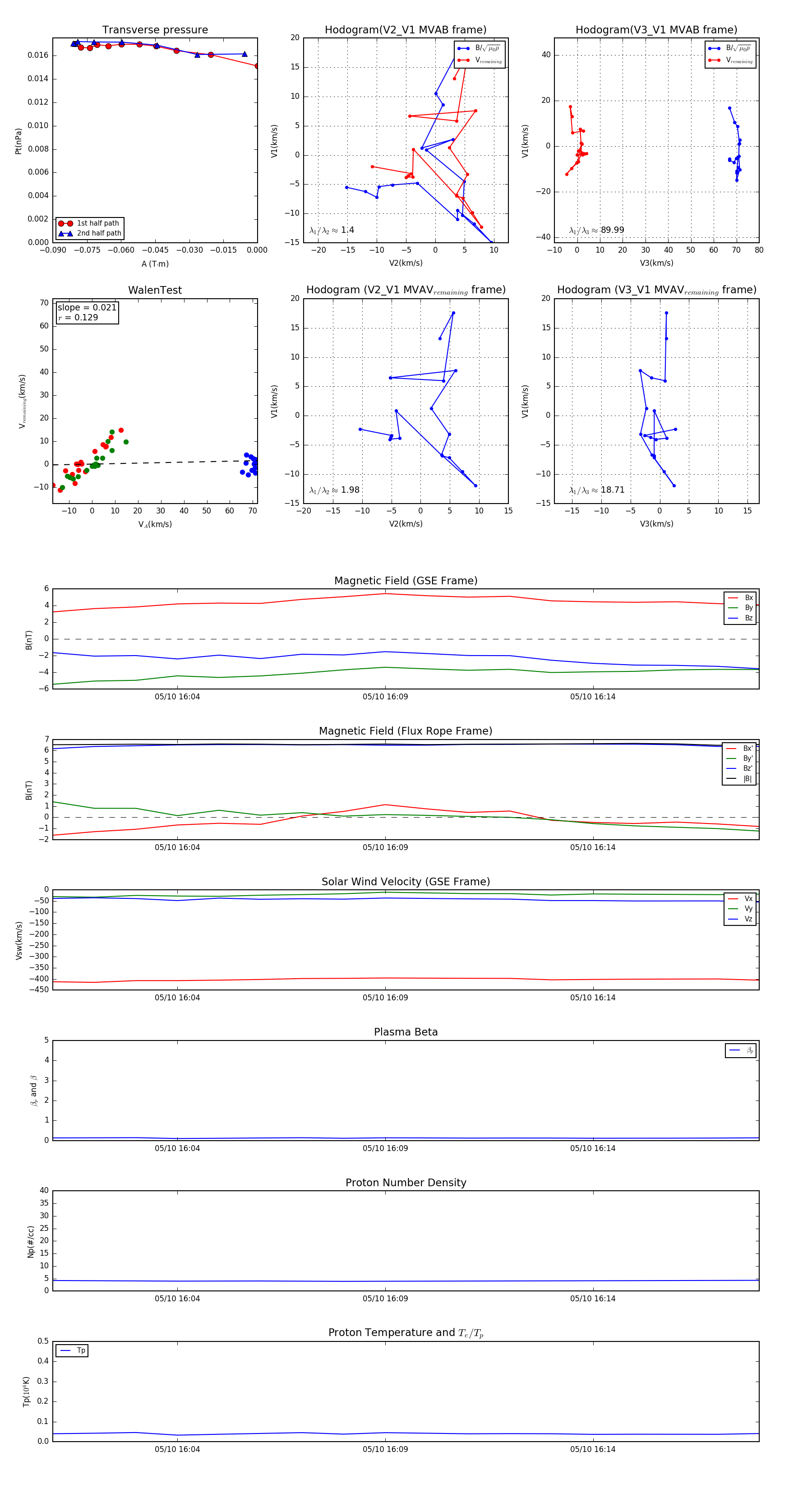Click 'Magnetic Field (GSE Frame)' title

pyautogui.click(x=406, y=581)
